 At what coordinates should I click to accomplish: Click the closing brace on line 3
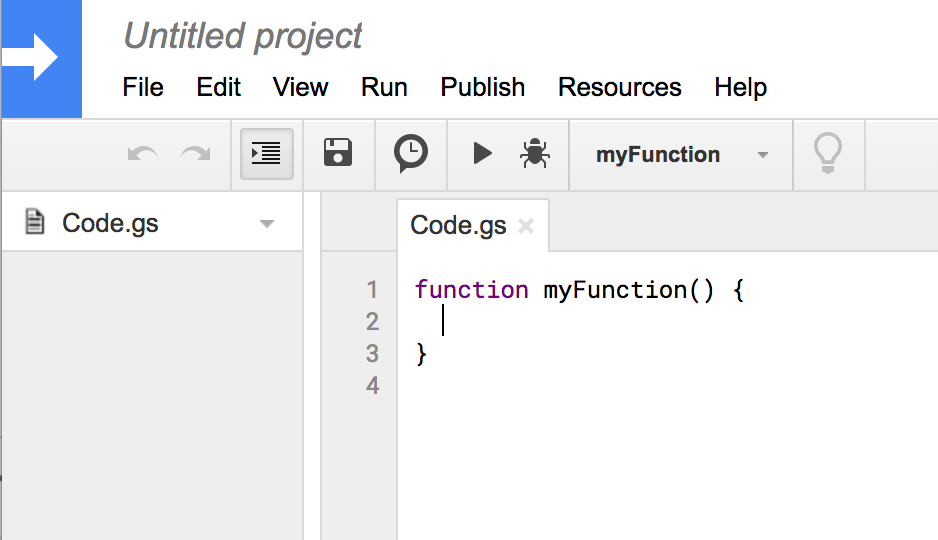[x=421, y=354]
